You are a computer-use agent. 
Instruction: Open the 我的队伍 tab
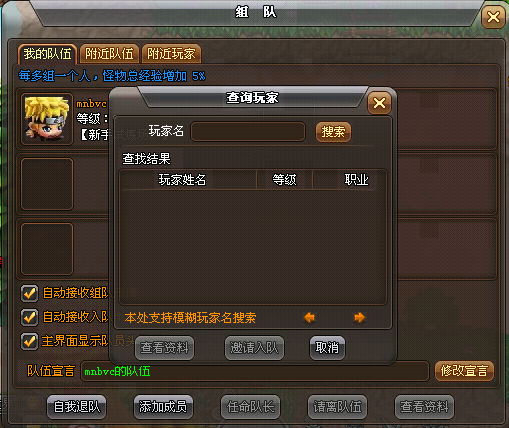[x=47, y=54]
